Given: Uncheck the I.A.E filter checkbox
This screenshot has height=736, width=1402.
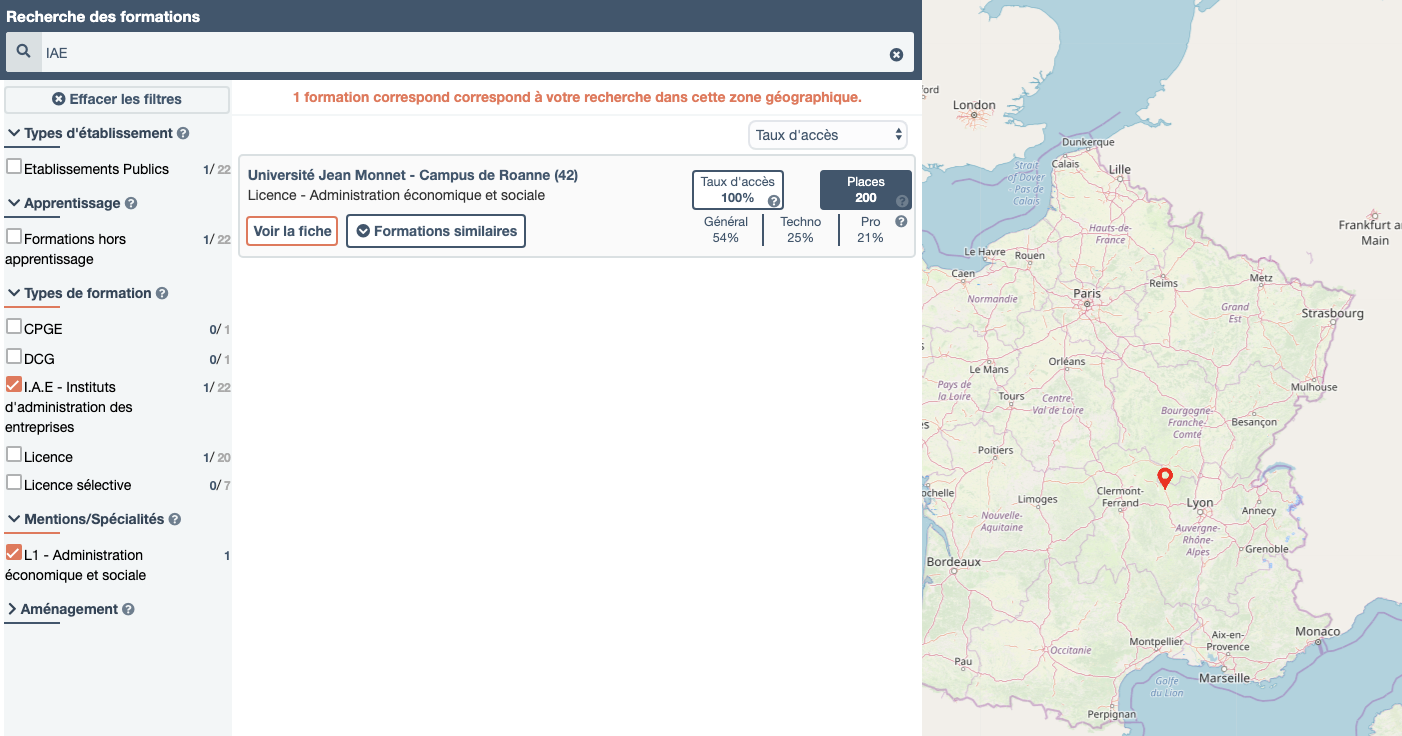Looking at the screenshot, I should click(14, 385).
